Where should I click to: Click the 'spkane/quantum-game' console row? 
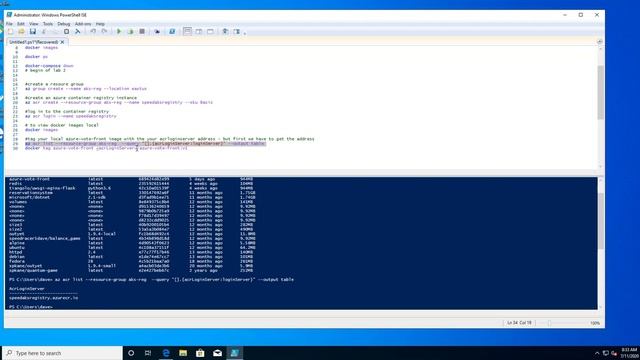(131, 270)
